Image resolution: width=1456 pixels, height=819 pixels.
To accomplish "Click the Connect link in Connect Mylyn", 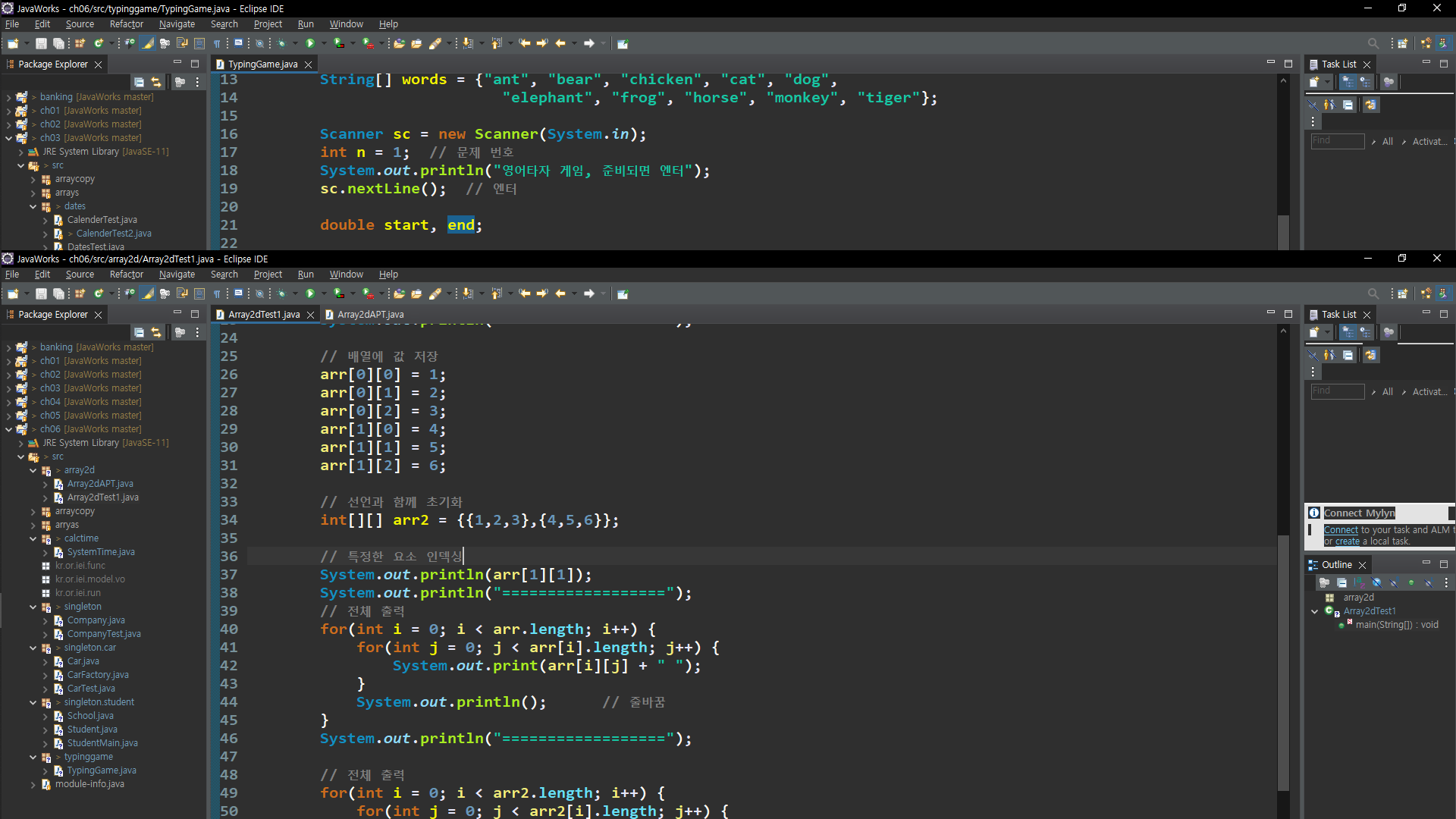I will pyautogui.click(x=1340, y=530).
